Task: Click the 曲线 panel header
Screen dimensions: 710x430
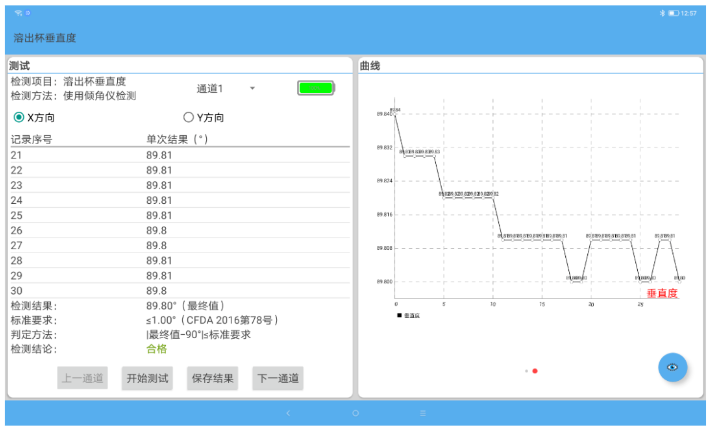Action: pos(370,65)
